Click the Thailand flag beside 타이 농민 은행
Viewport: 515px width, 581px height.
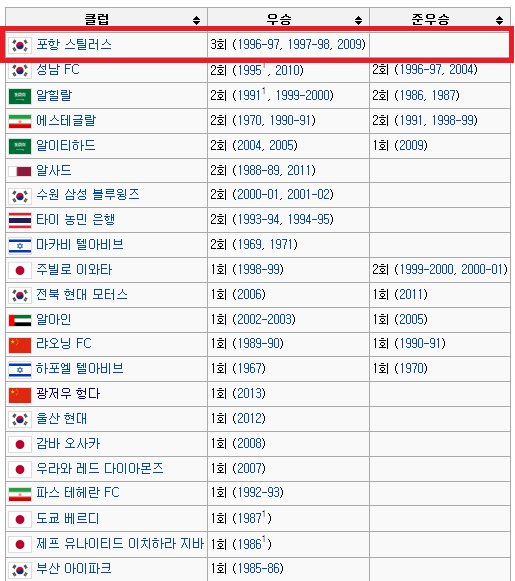tap(20, 220)
